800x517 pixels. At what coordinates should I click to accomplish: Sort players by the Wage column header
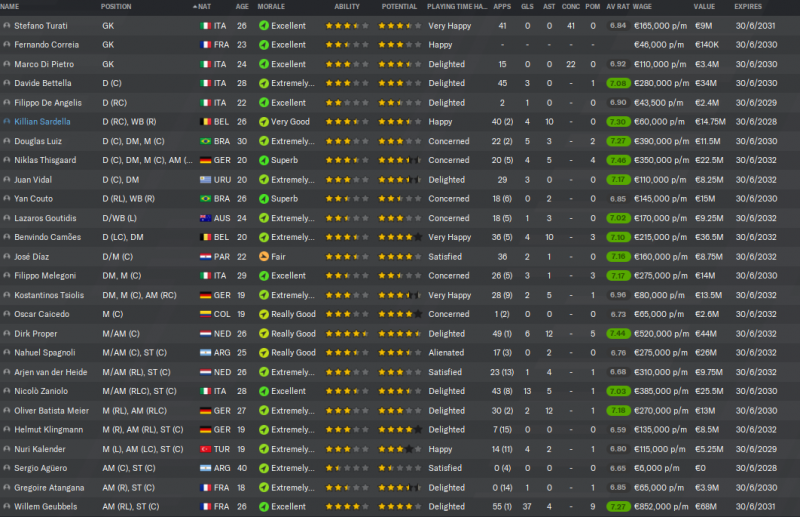pyautogui.click(x=644, y=7)
